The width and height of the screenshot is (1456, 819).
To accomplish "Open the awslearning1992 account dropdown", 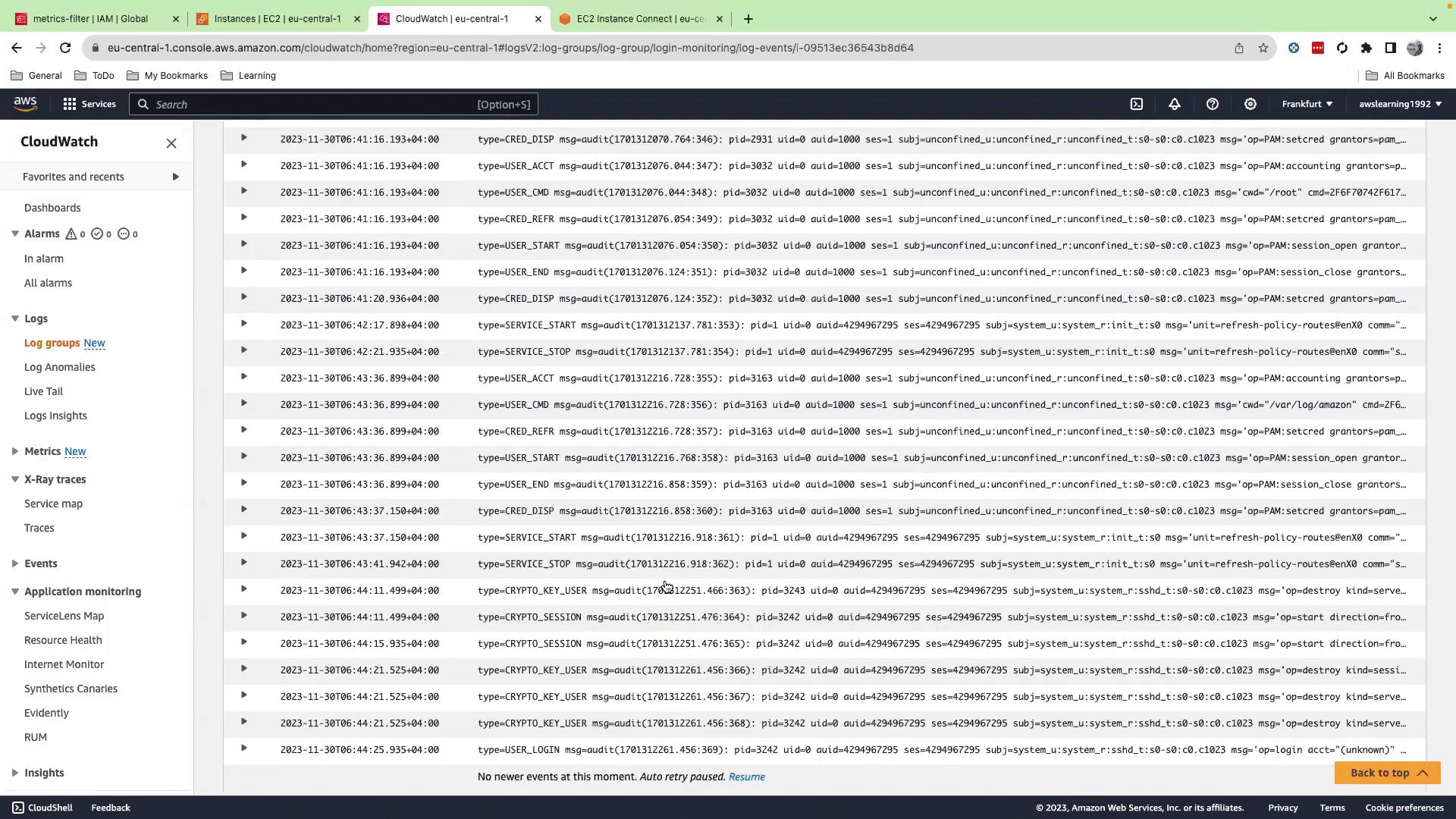I will (x=1400, y=104).
